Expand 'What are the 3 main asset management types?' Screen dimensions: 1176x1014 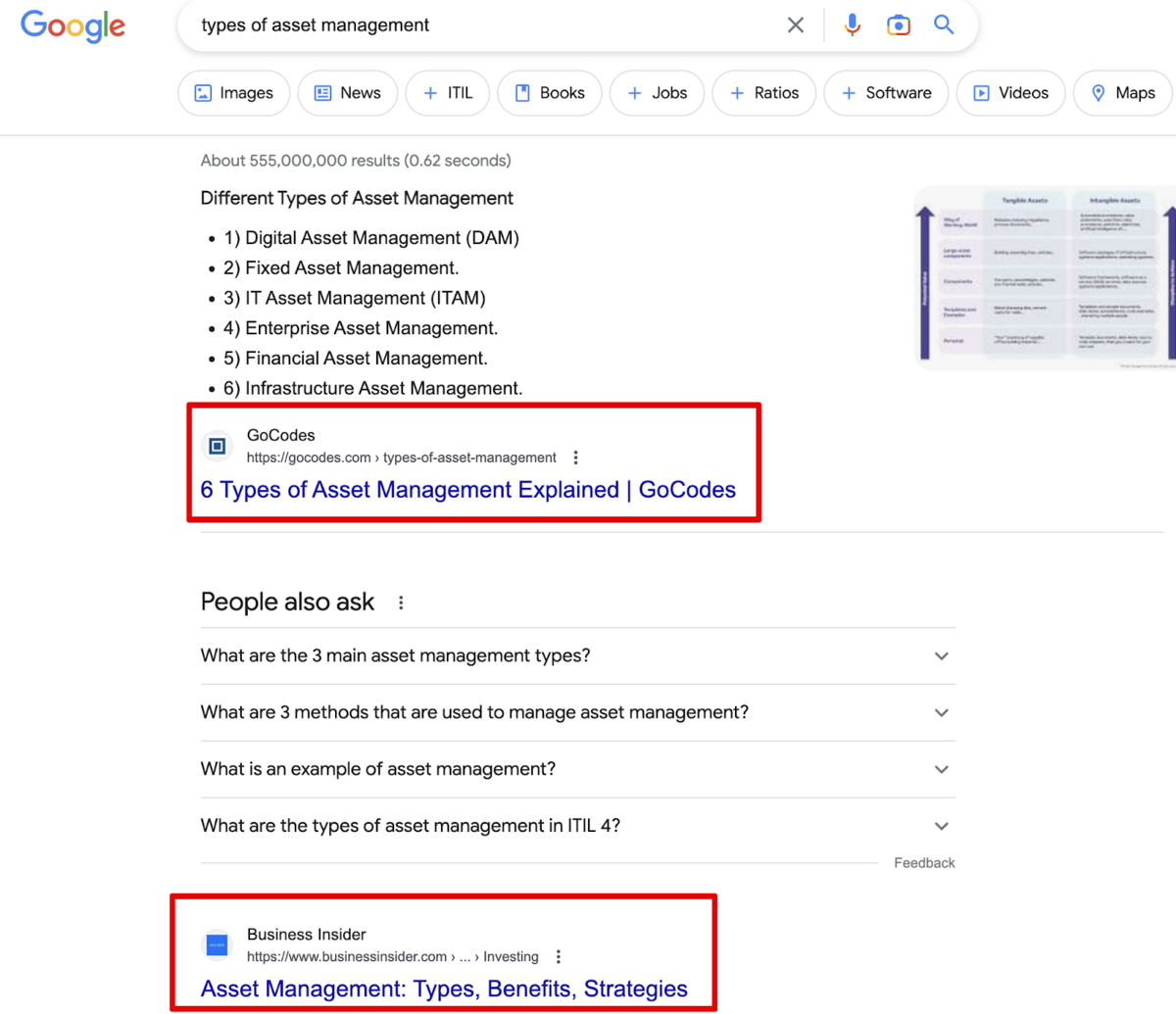click(x=941, y=656)
